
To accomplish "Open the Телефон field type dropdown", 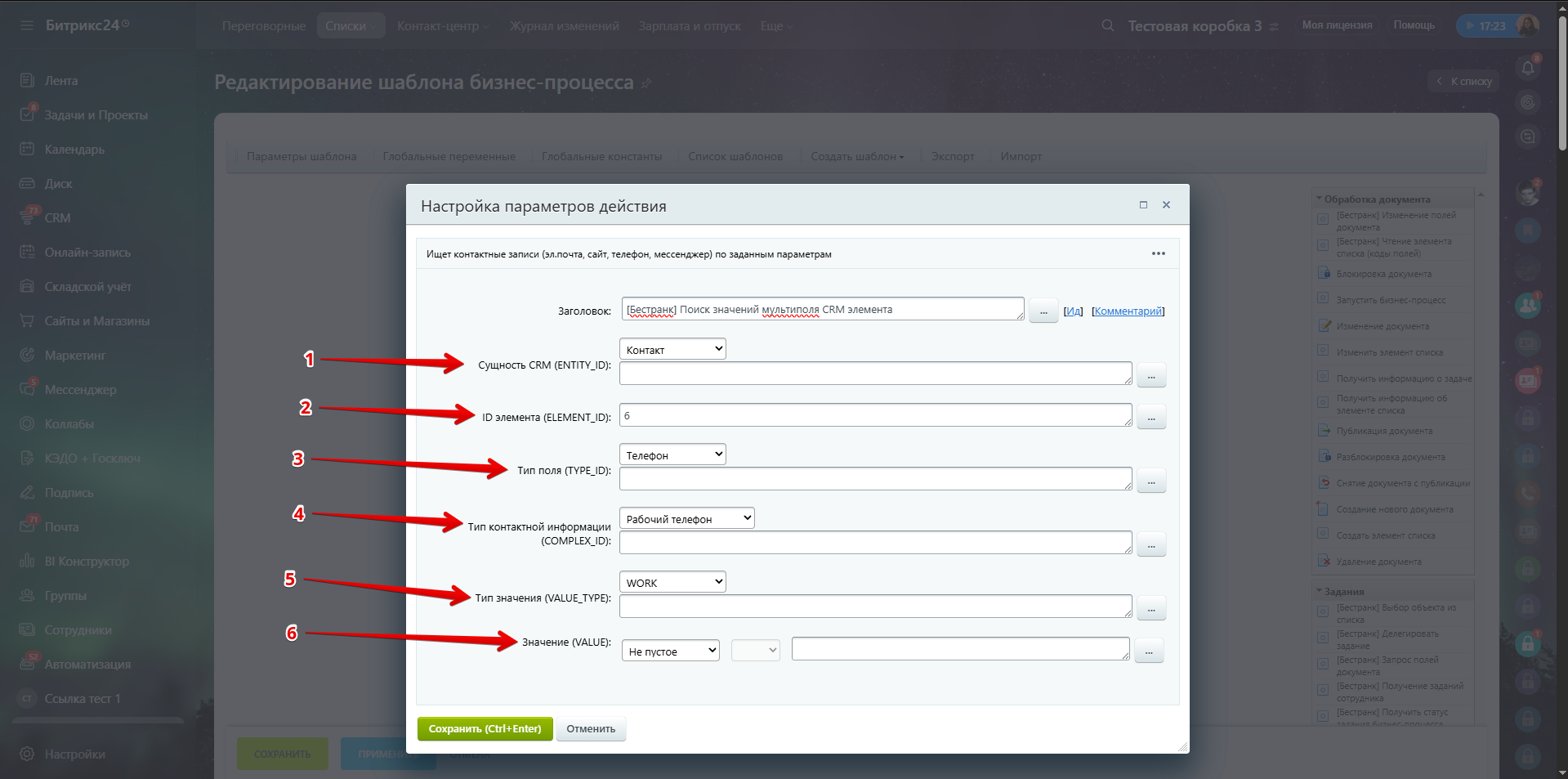I will coord(672,454).
